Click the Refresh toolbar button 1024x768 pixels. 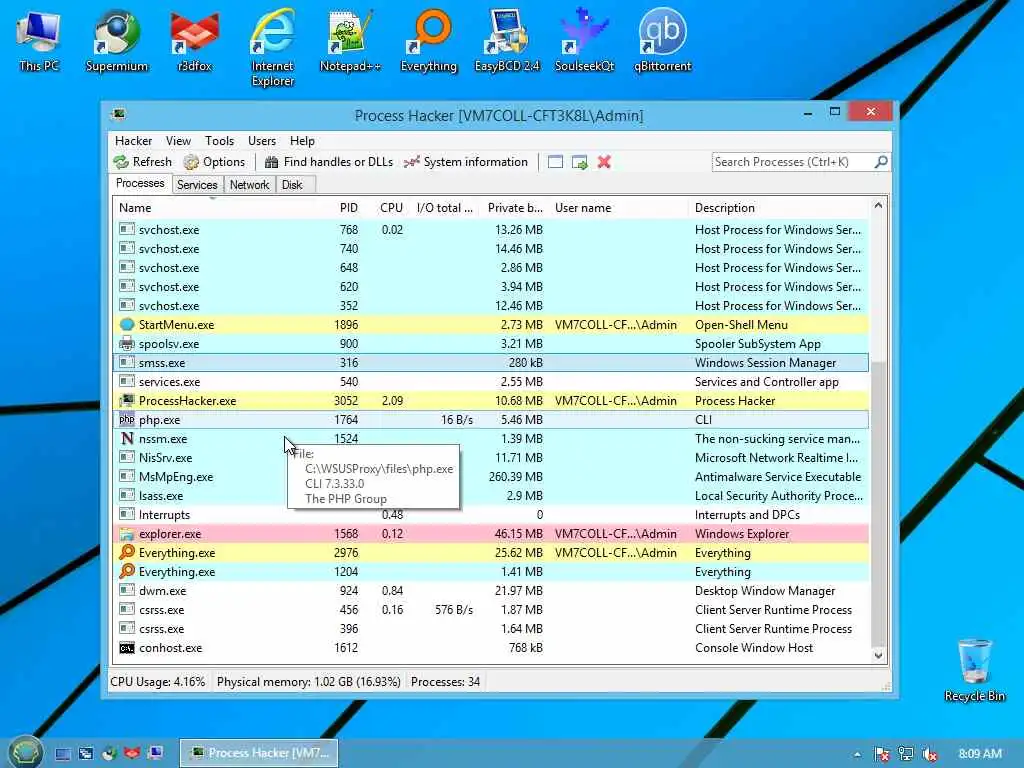(142, 162)
